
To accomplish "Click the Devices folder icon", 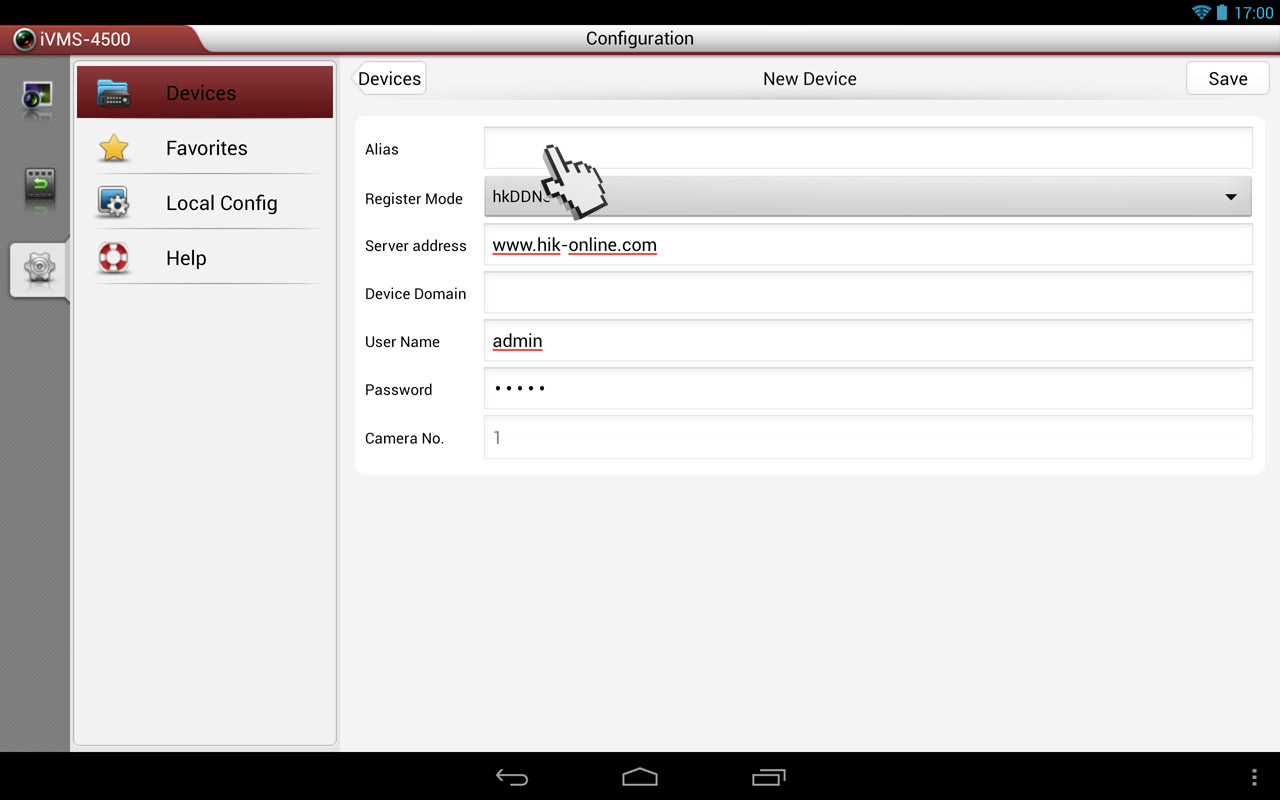I will coord(114,93).
